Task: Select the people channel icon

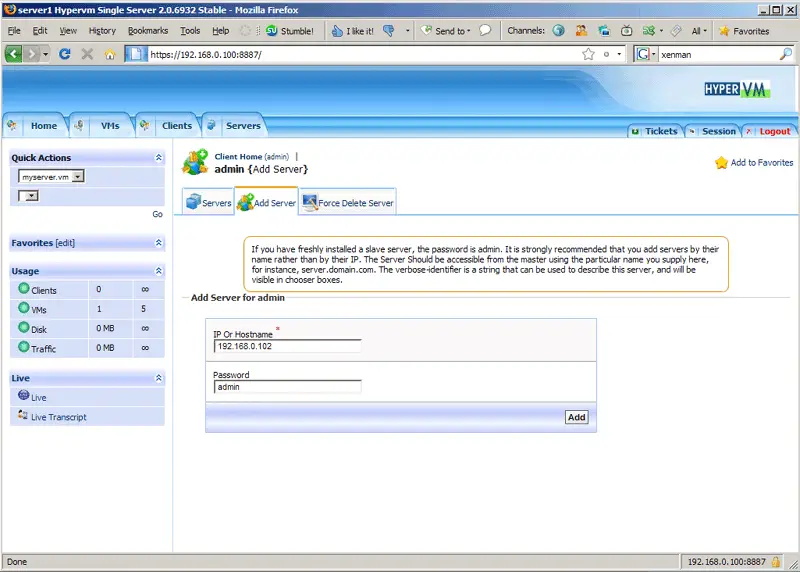Action: [x=581, y=31]
